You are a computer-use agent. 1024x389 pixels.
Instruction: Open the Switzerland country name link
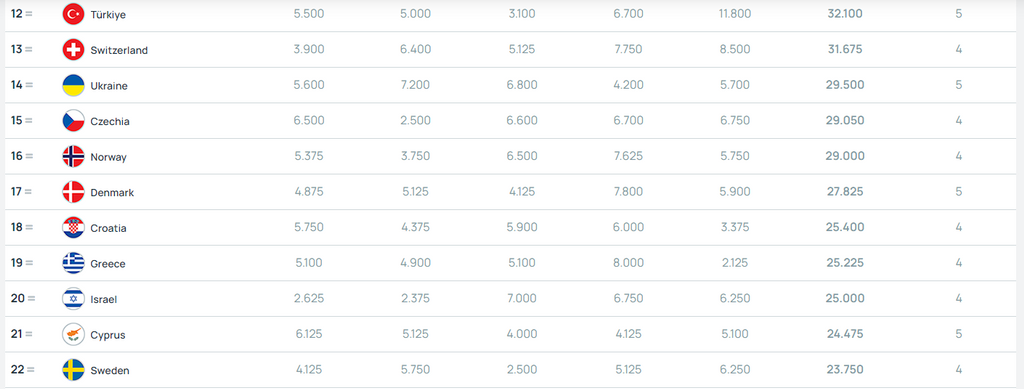pyautogui.click(x=120, y=50)
